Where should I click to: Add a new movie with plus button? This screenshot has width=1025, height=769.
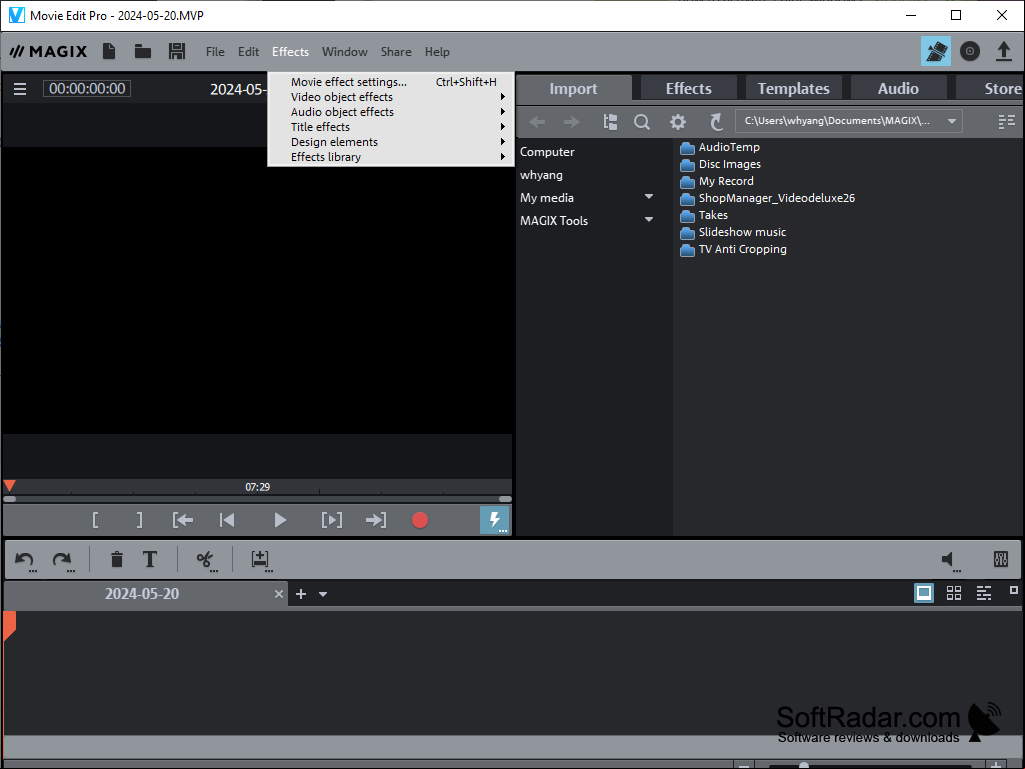tap(301, 594)
